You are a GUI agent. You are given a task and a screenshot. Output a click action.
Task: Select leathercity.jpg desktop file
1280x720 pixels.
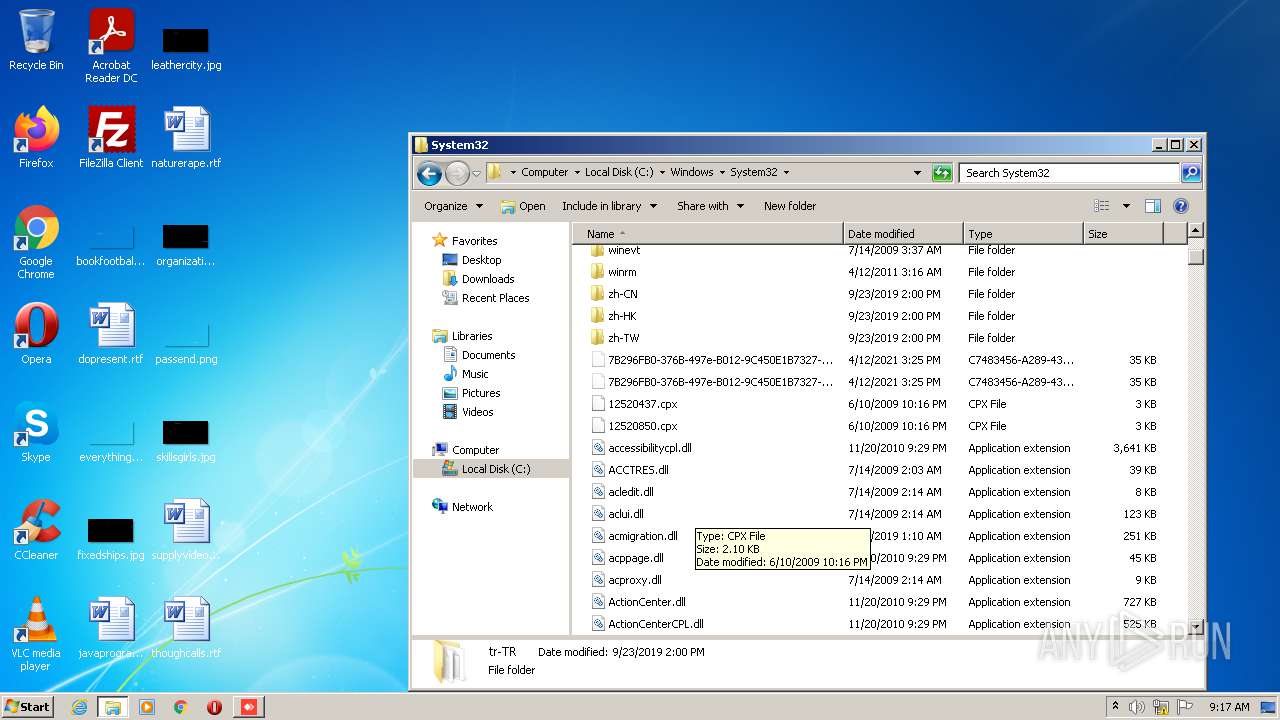tap(186, 48)
